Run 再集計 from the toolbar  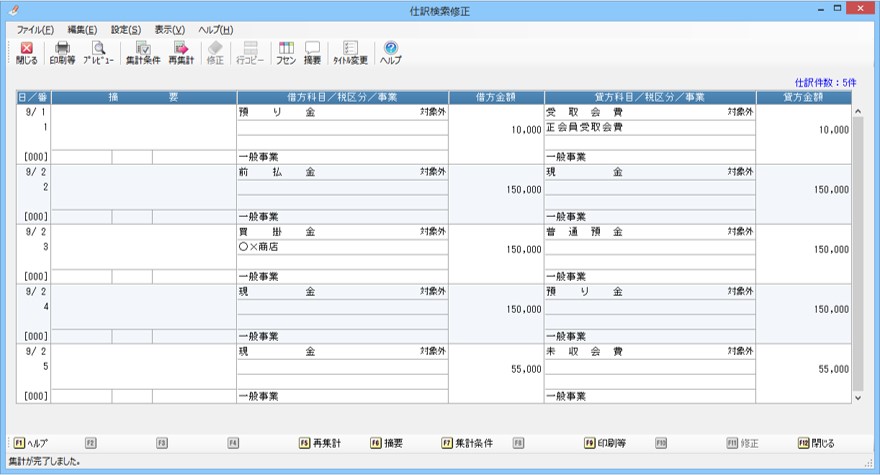coord(181,52)
